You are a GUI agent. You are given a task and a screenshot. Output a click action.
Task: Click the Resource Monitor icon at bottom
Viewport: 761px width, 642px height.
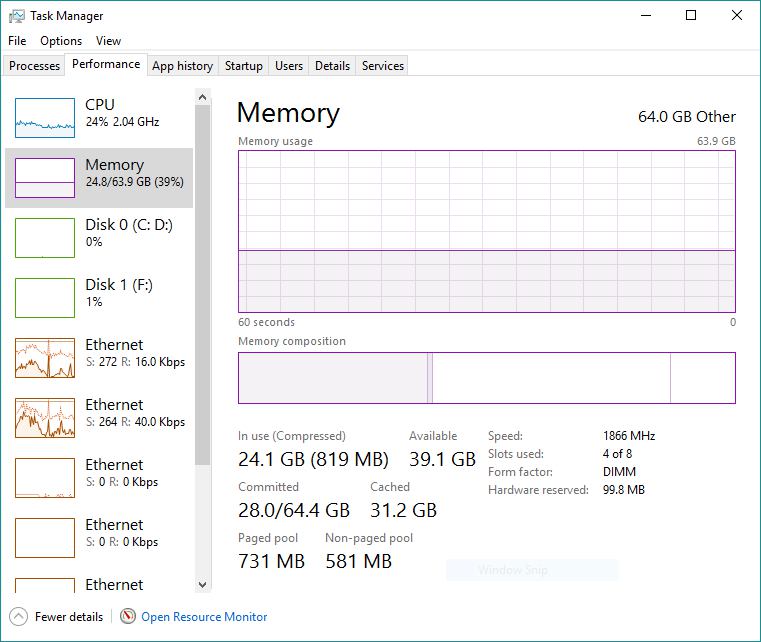click(x=128, y=617)
